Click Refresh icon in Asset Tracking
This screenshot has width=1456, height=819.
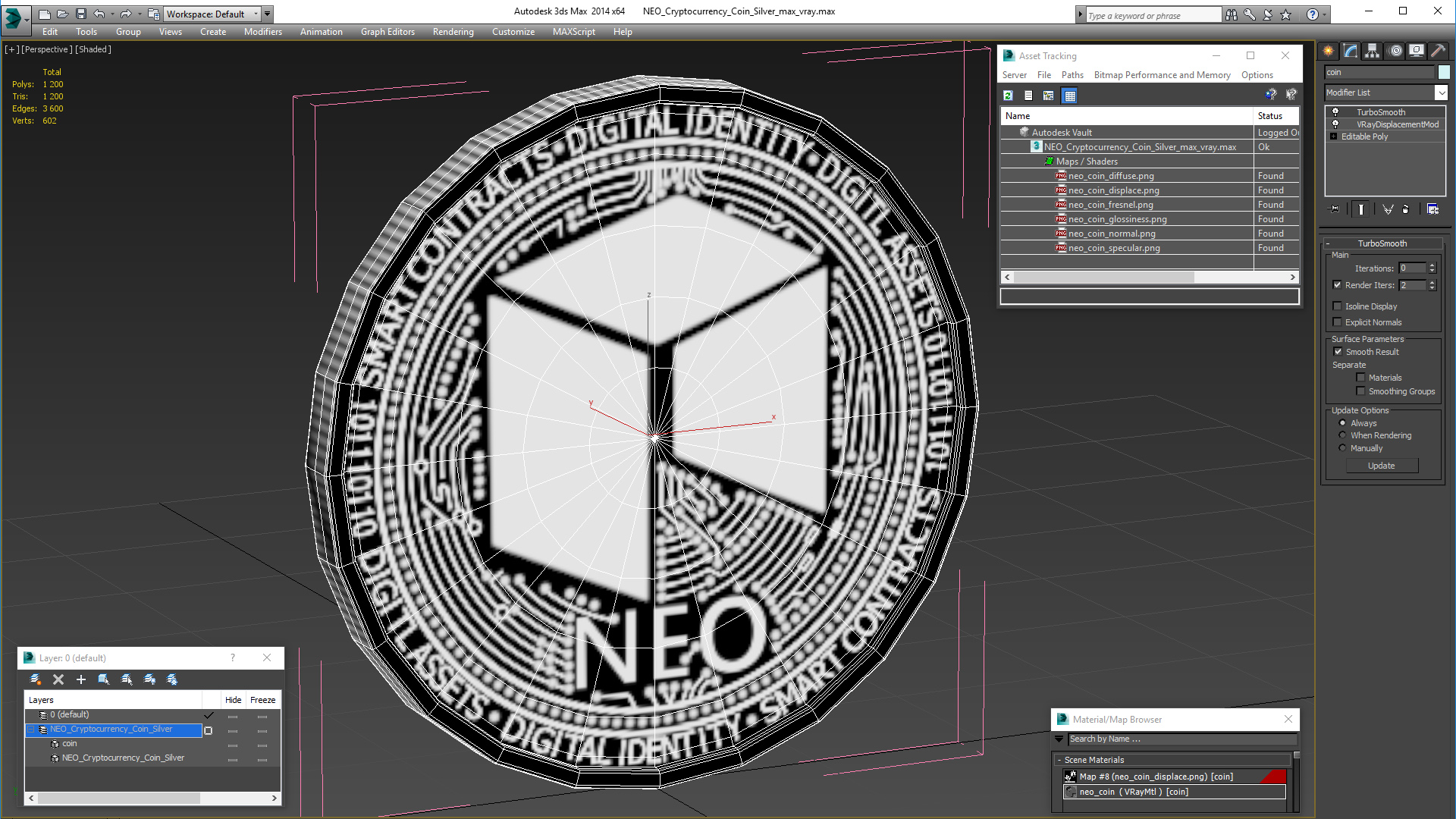coord(1008,96)
